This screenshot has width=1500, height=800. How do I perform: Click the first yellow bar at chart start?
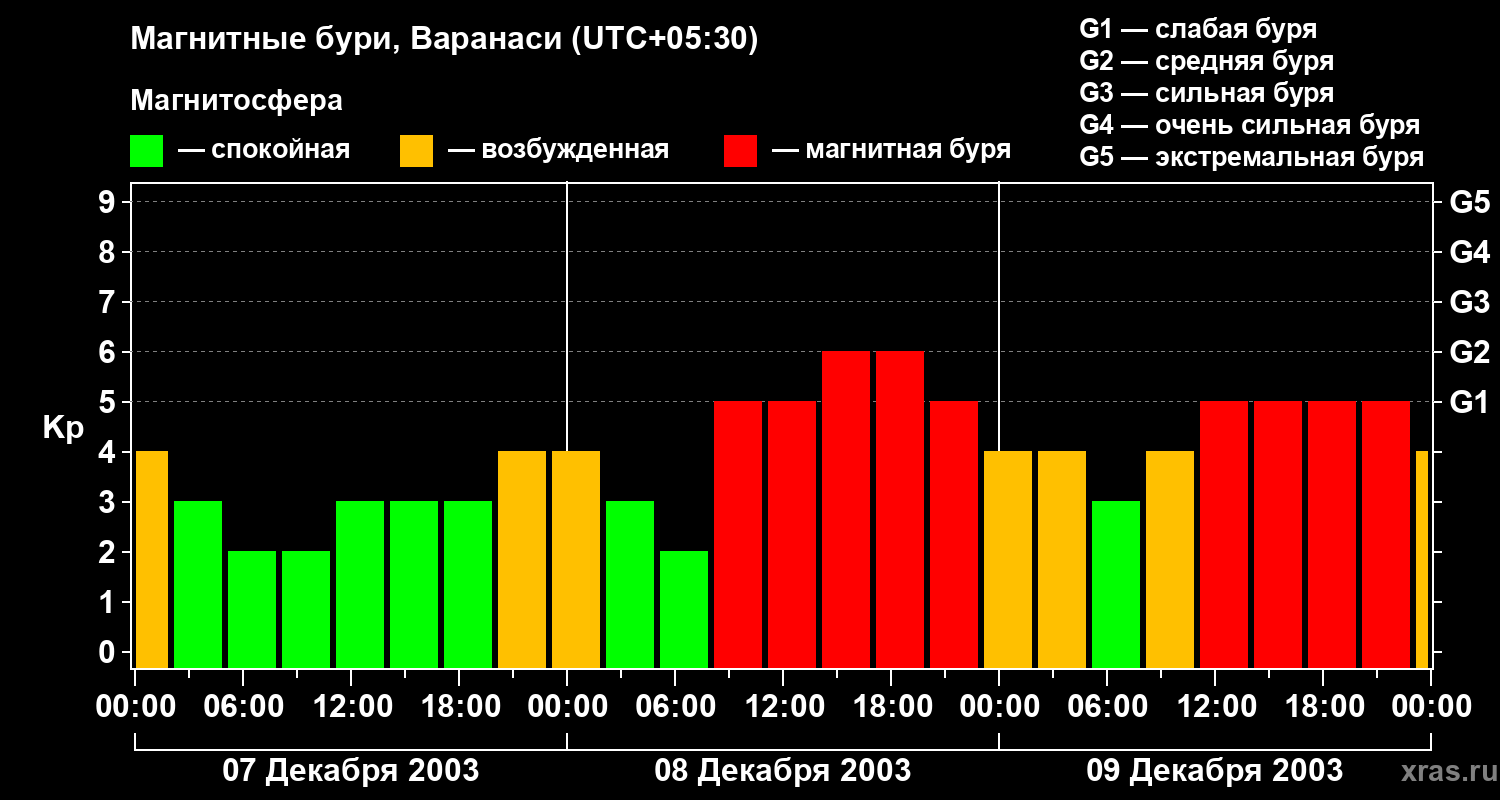(152, 559)
